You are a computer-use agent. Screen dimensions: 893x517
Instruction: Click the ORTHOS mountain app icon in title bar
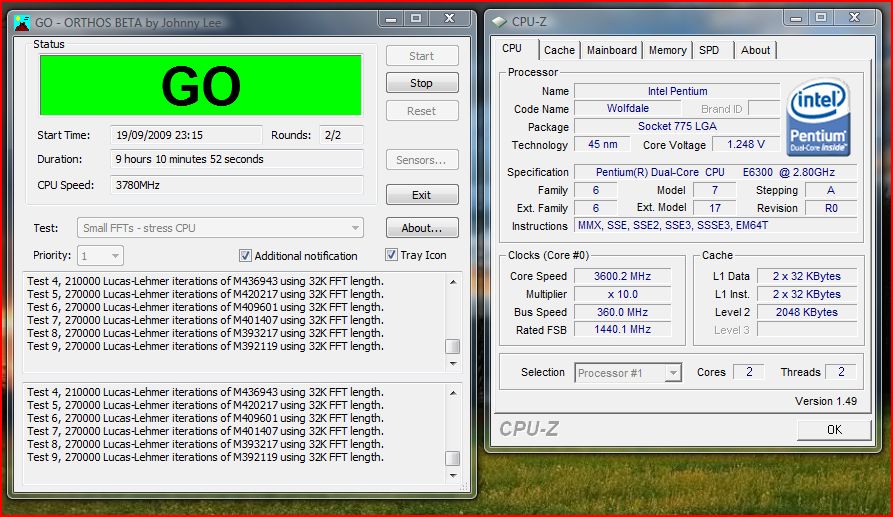22,23
